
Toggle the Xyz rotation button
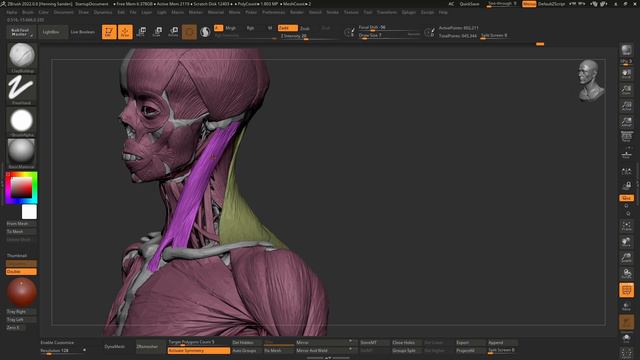[x=626, y=198]
